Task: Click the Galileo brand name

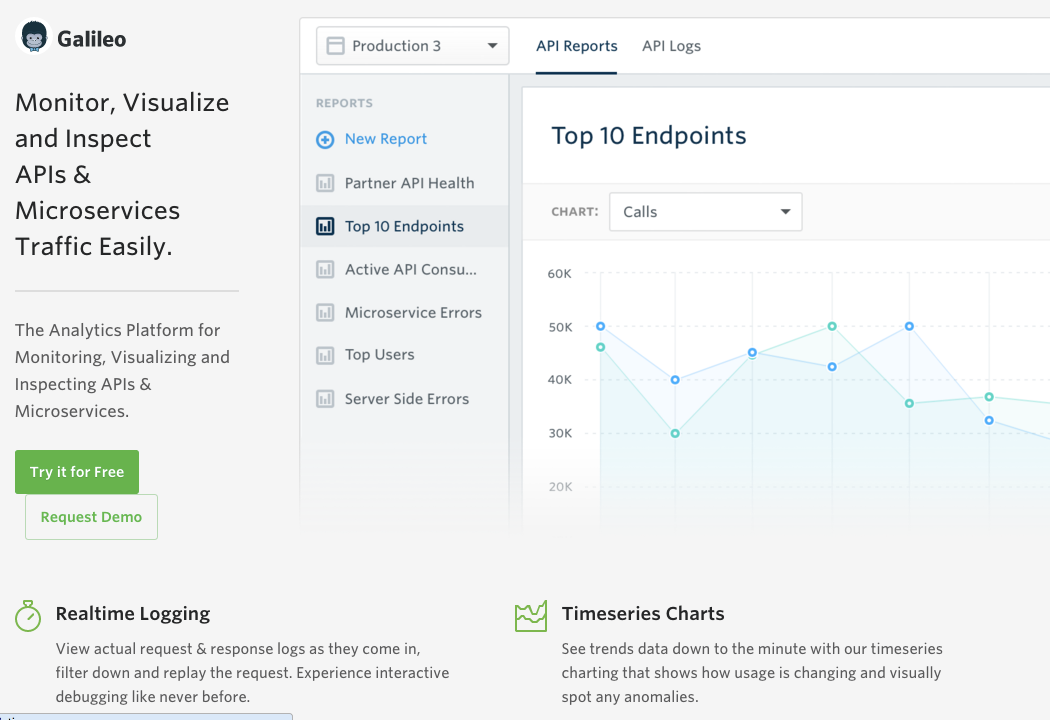Action: [x=91, y=39]
